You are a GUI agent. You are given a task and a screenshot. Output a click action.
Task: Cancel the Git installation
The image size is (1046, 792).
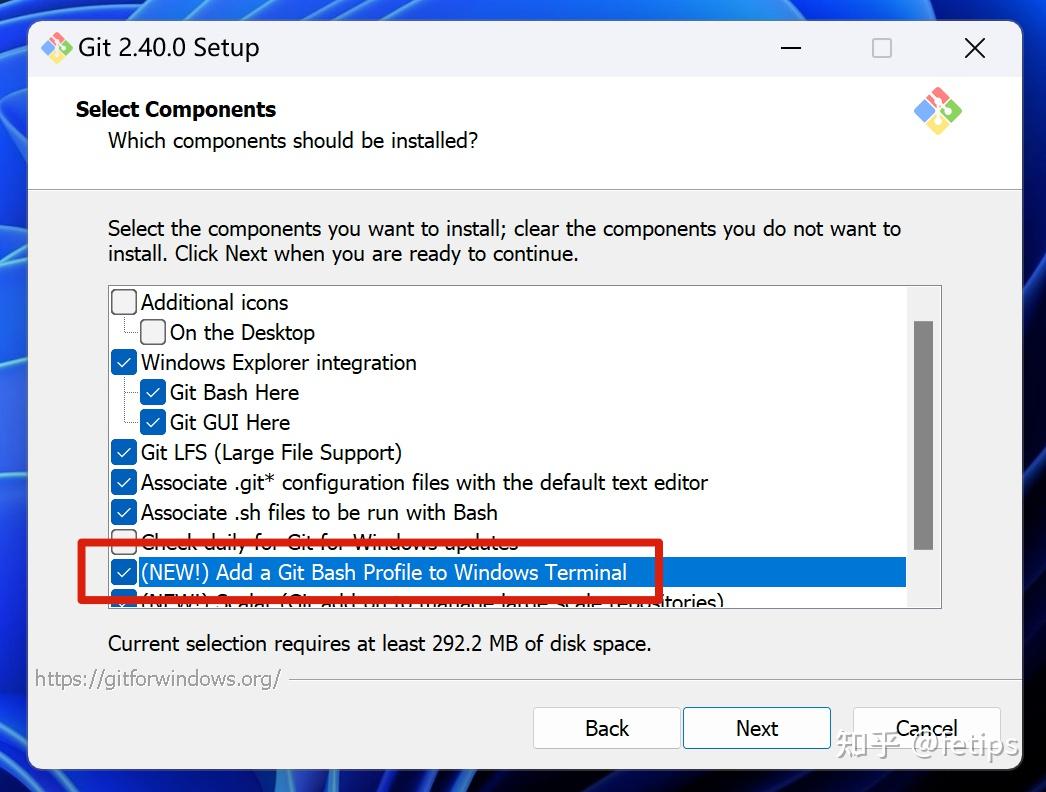(926, 728)
